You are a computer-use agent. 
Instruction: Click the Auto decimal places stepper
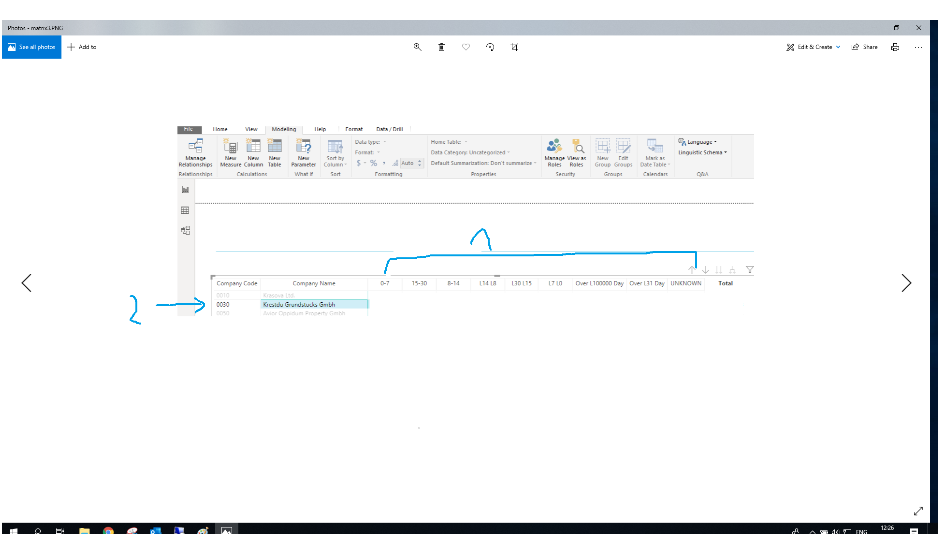pyautogui.click(x=411, y=163)
